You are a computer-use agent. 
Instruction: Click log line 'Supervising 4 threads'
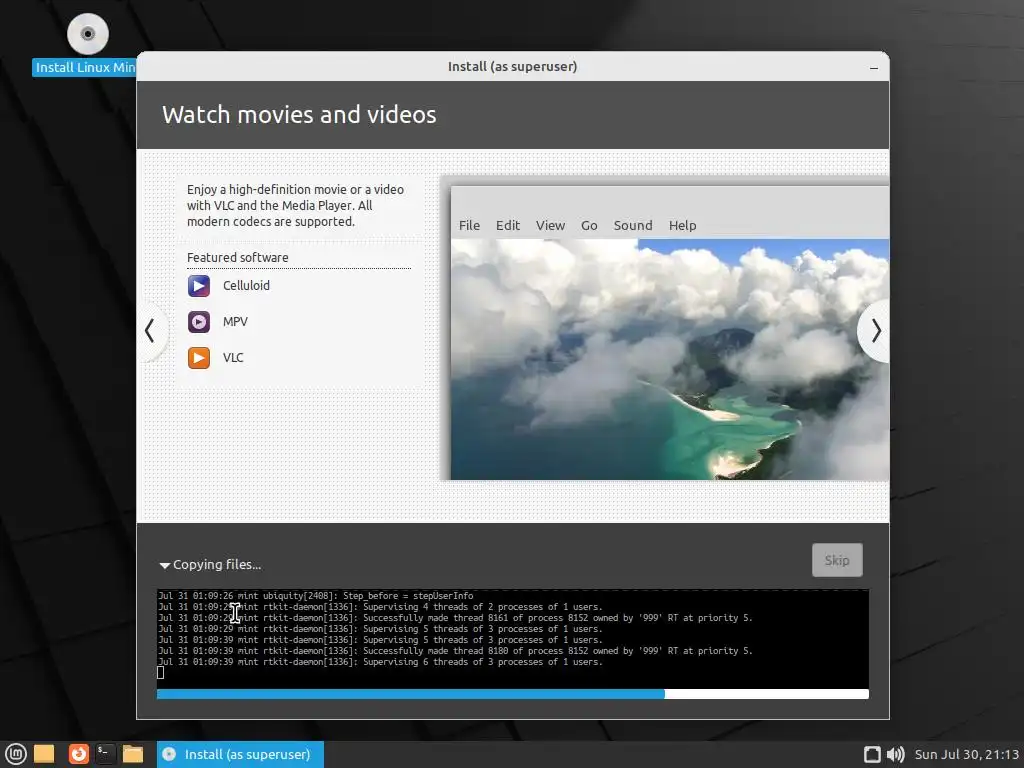380,607
